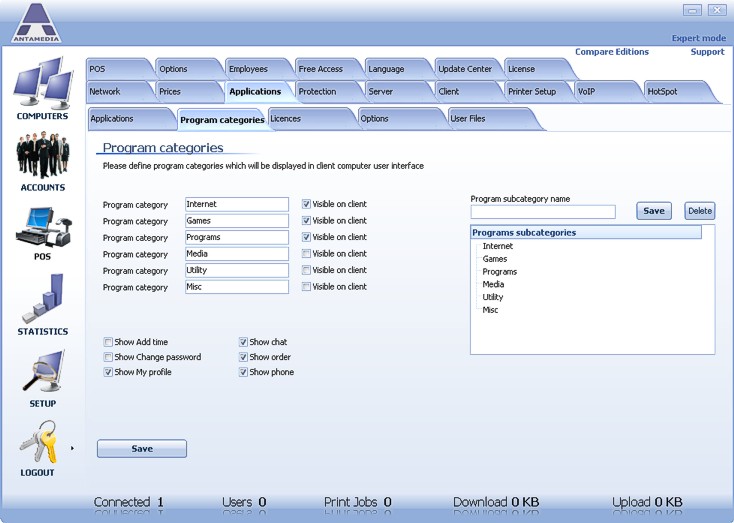Click the bottom Save button
Viewport: 734px width, 523px height.
point(142,449)
